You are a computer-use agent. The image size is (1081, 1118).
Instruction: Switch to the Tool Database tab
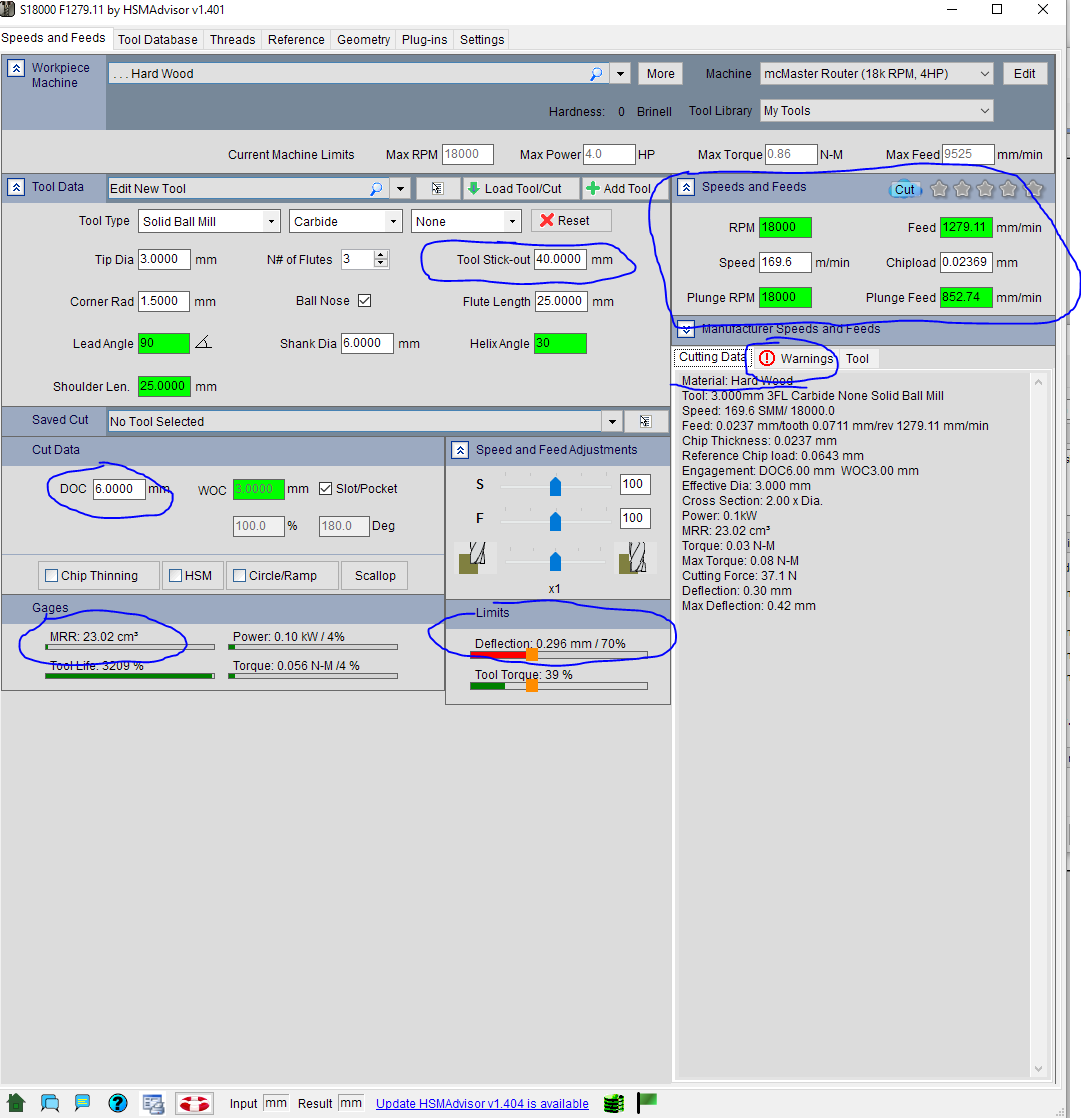tap(157, 40)
